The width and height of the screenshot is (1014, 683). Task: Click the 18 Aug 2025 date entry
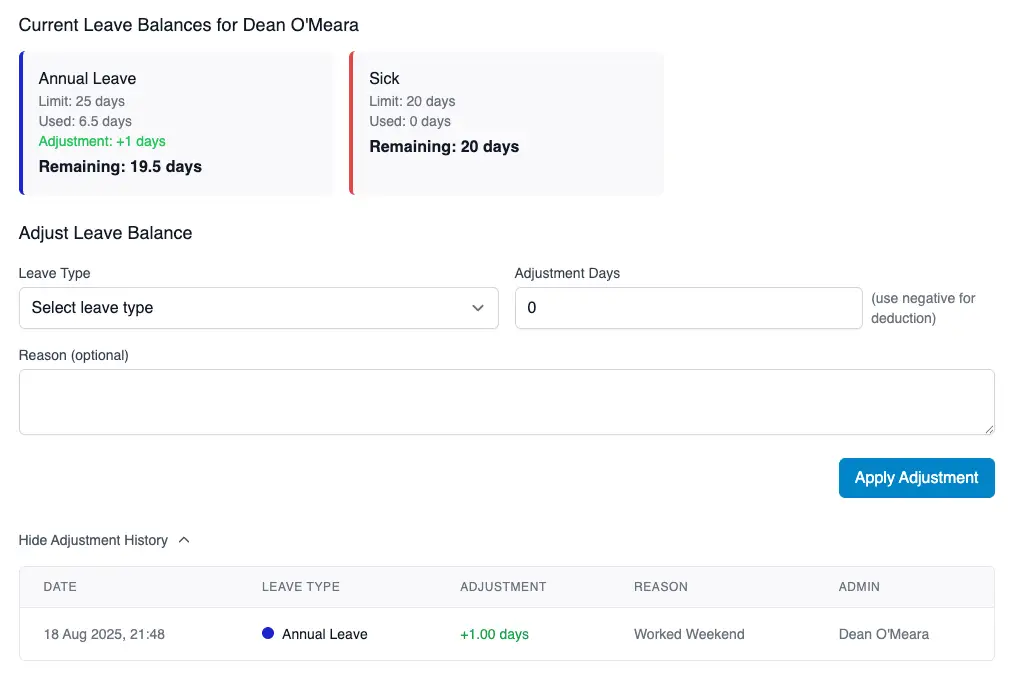104,634
